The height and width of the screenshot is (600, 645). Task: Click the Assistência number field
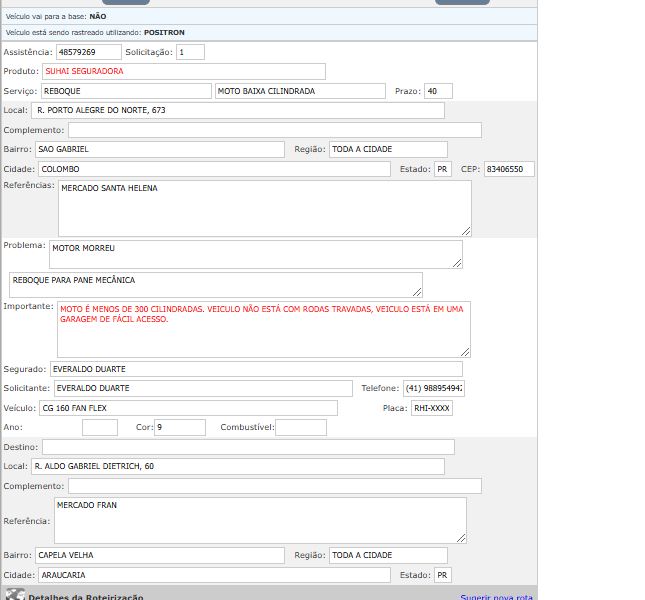(x=89, y=52)
